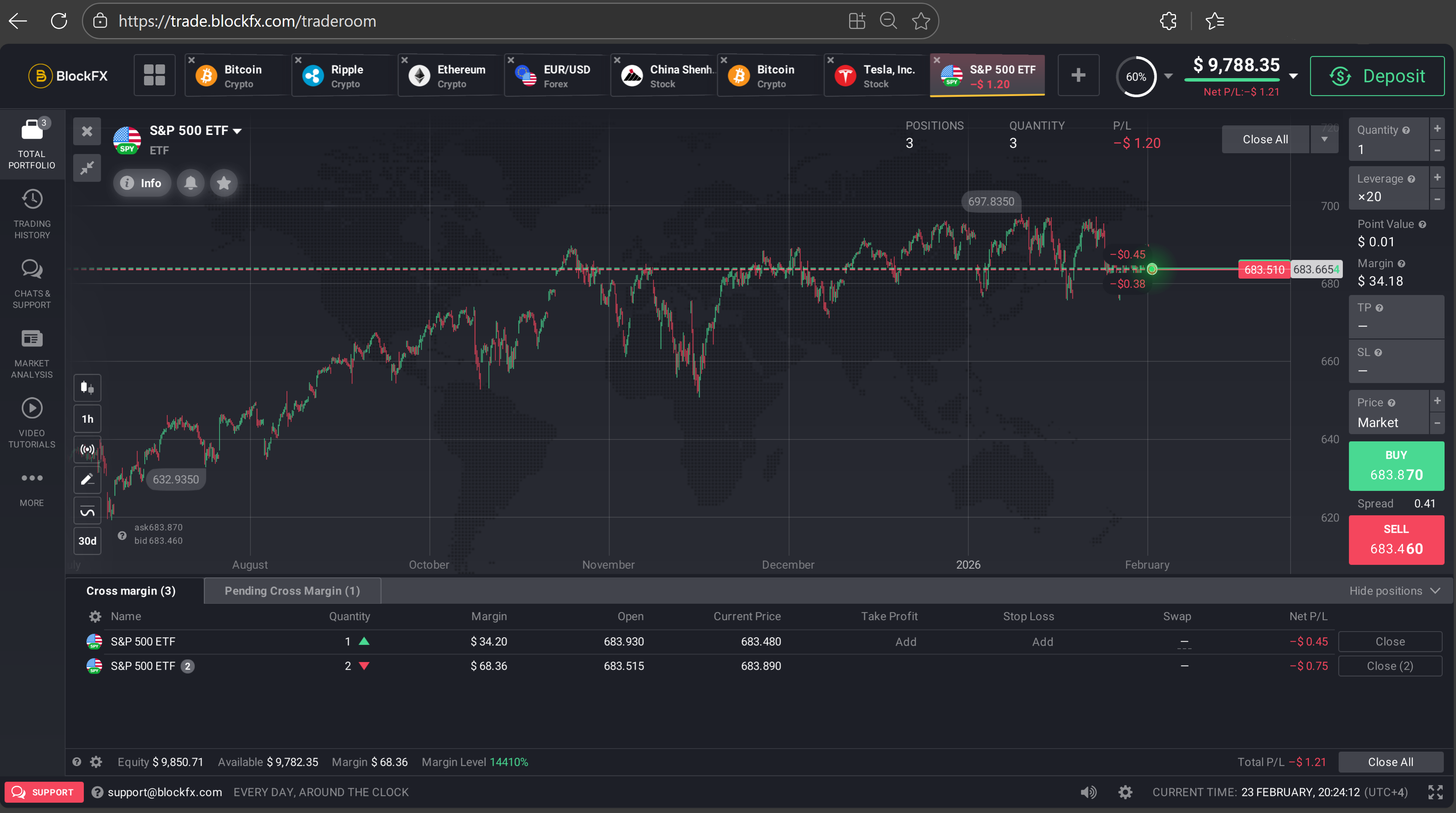Add S&P 500 ETF to favorites star
Screen dimensions: 1456x813
[x=224, y=183]
